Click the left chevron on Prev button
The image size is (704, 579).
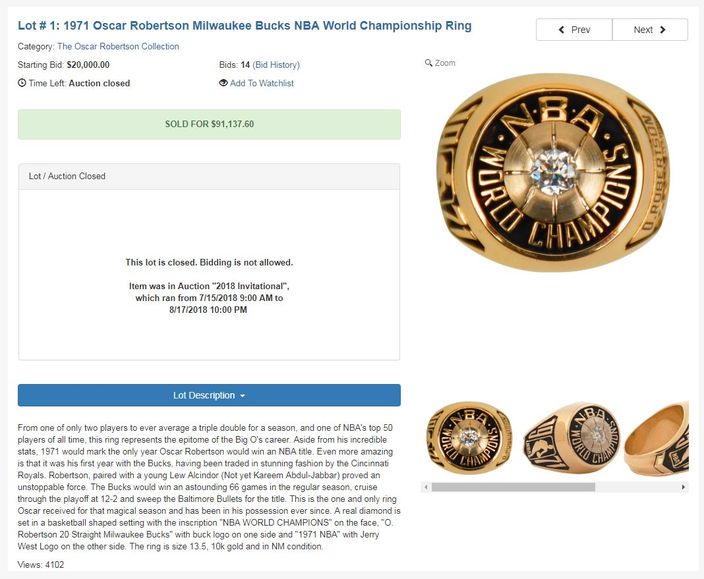pos(562,30)
